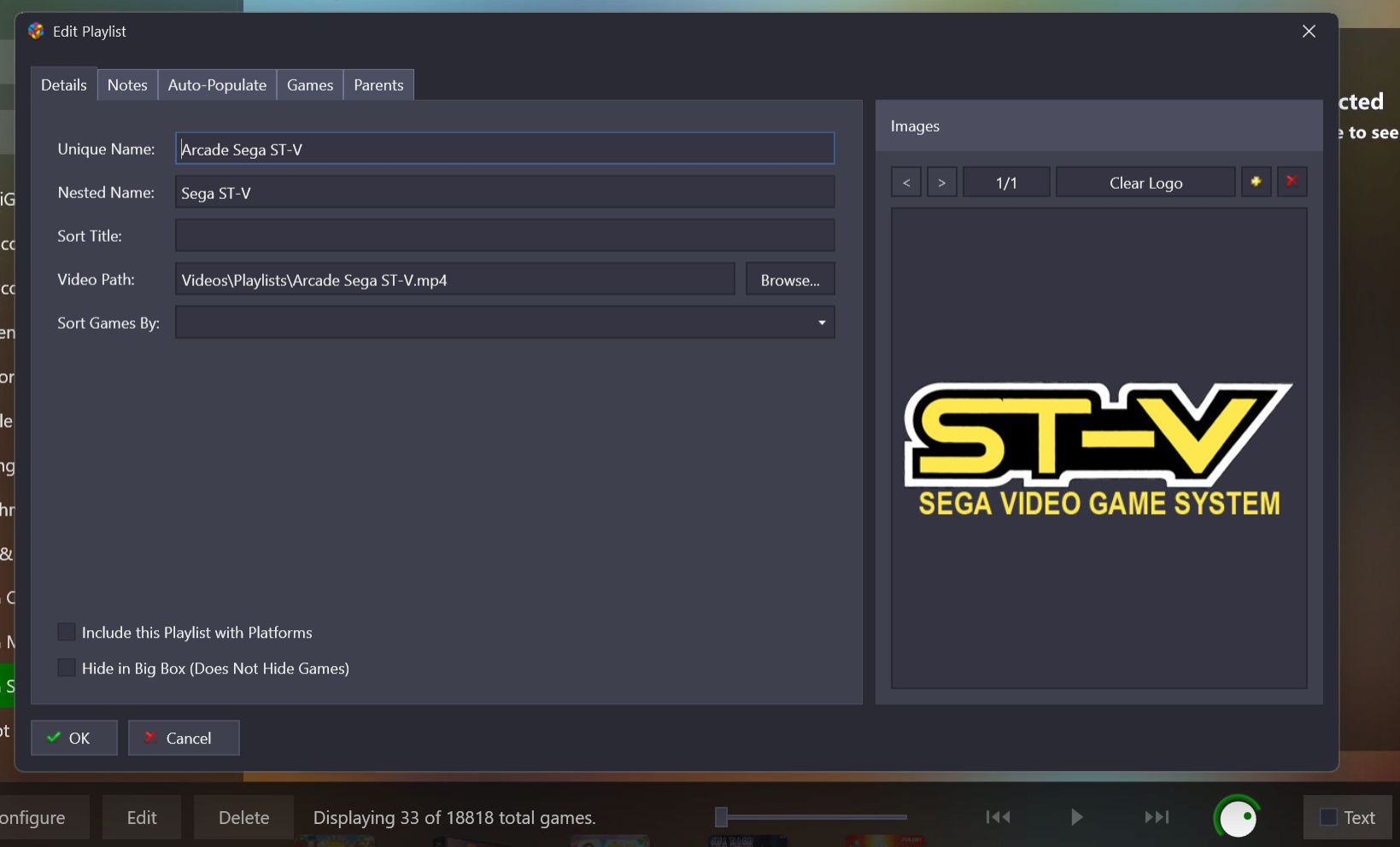The image size is (1400, 847).
Task: Open the Sort Games By dropdown
Action: (505, 323)
